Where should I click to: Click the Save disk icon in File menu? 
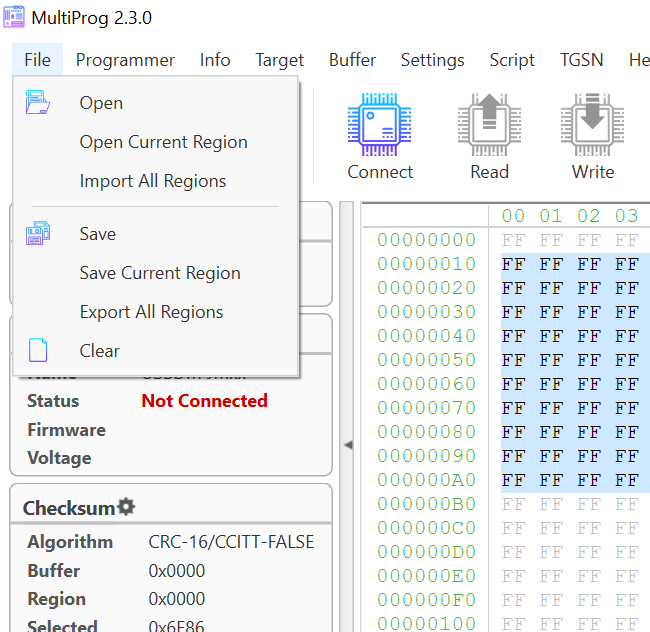pos(38,233)
